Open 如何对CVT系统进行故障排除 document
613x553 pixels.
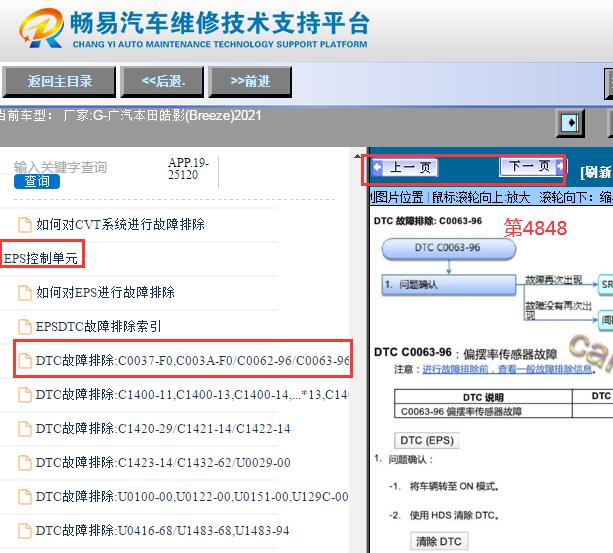[x=120, y=224]
